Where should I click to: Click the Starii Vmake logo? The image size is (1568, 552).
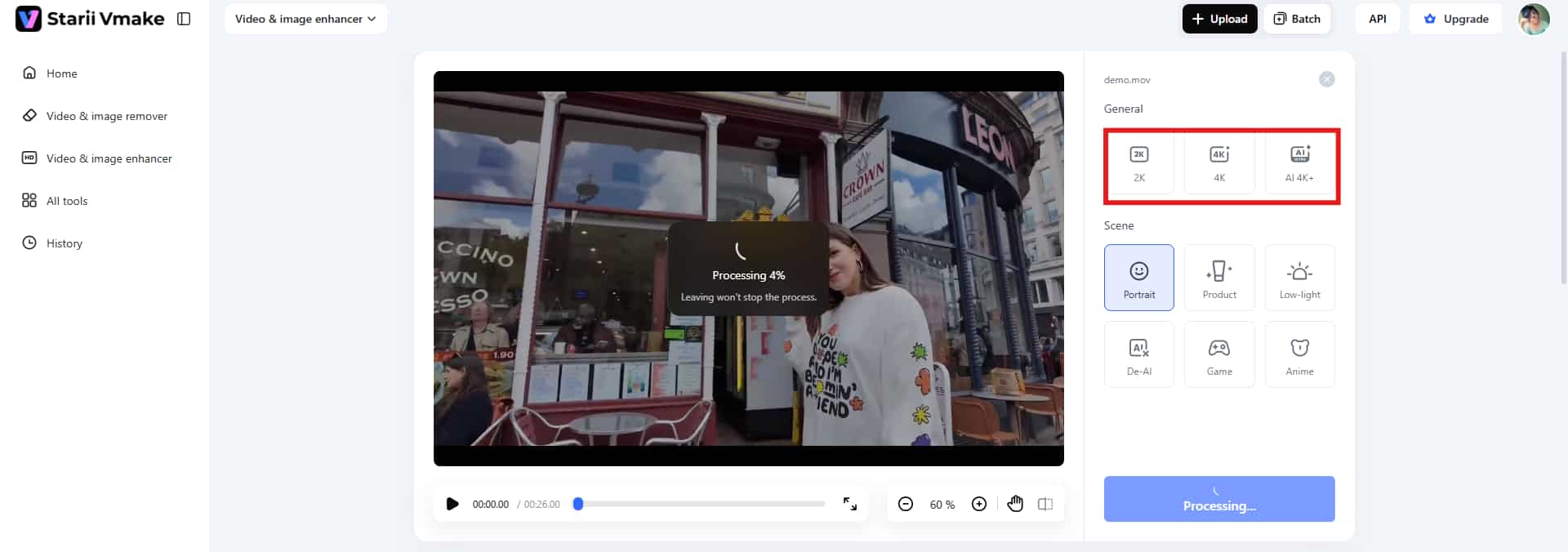coord(90,19)
